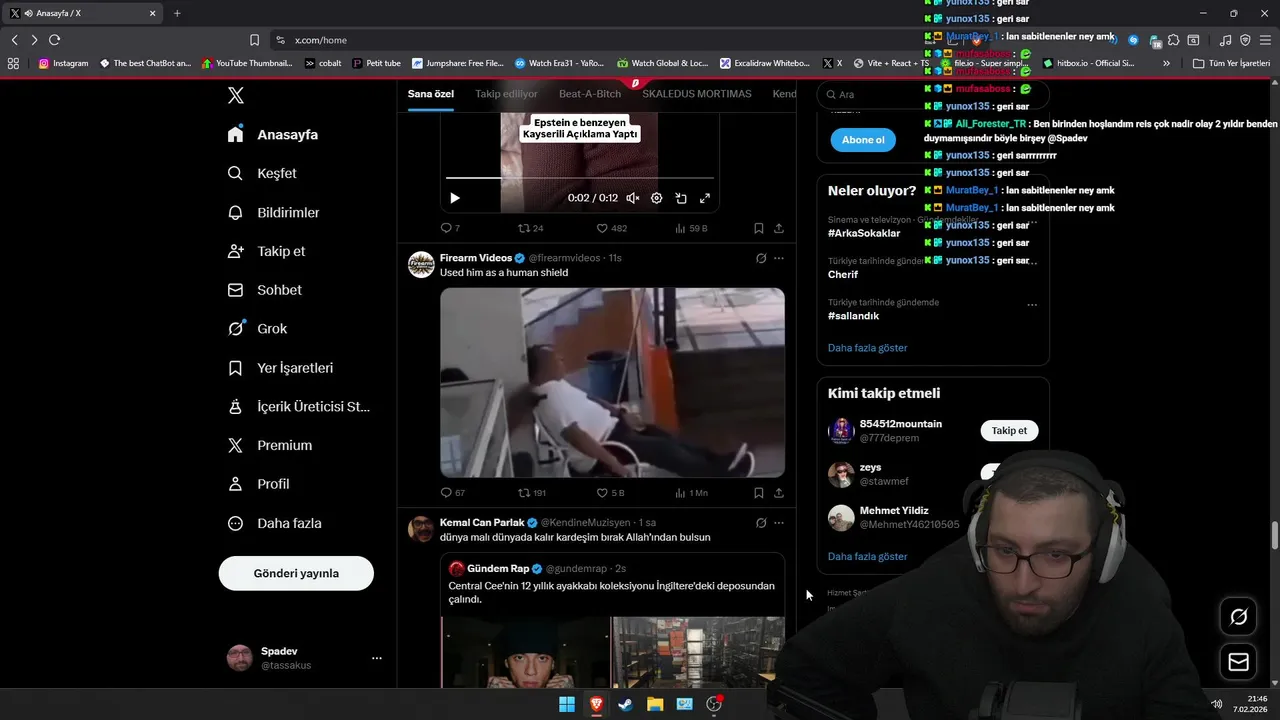Open Yer İşaretleri bookmarks page
Viewport: 1280px width, 720px height.
coord(281,368)
